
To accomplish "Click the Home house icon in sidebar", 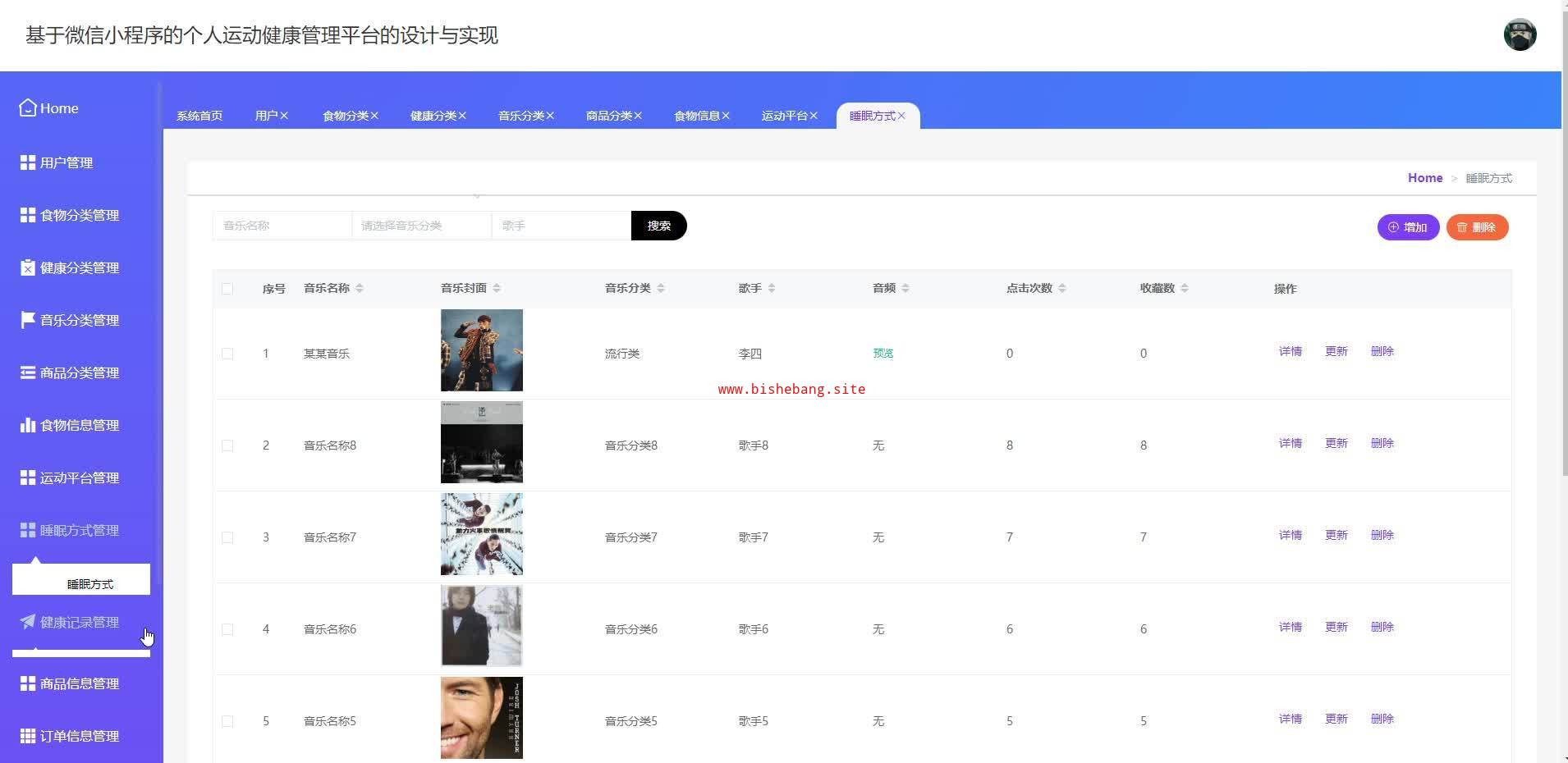I will 28,107.
